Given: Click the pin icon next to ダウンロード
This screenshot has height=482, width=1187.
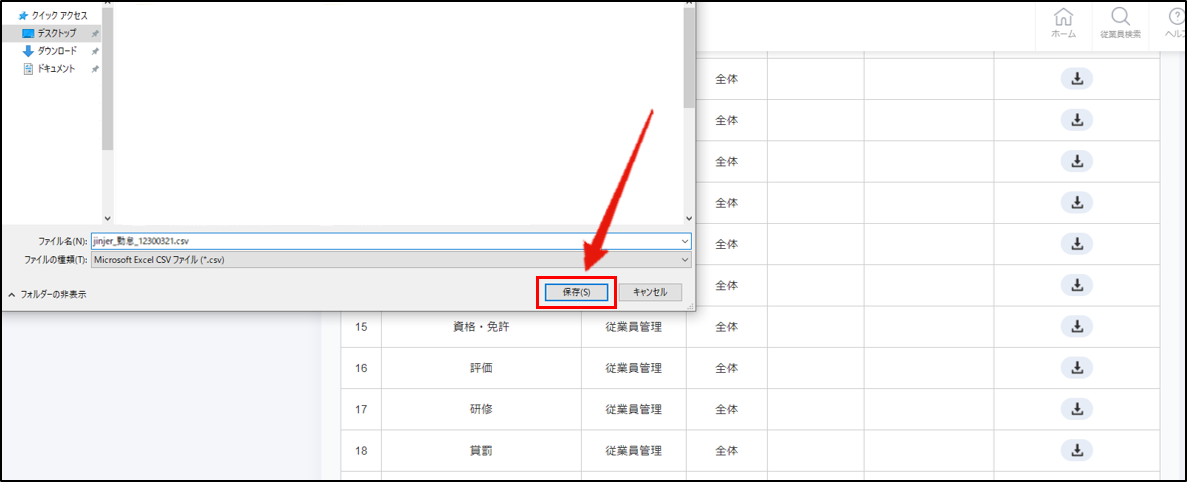Looking at the screenshot, I should click(x=95, y=51).
